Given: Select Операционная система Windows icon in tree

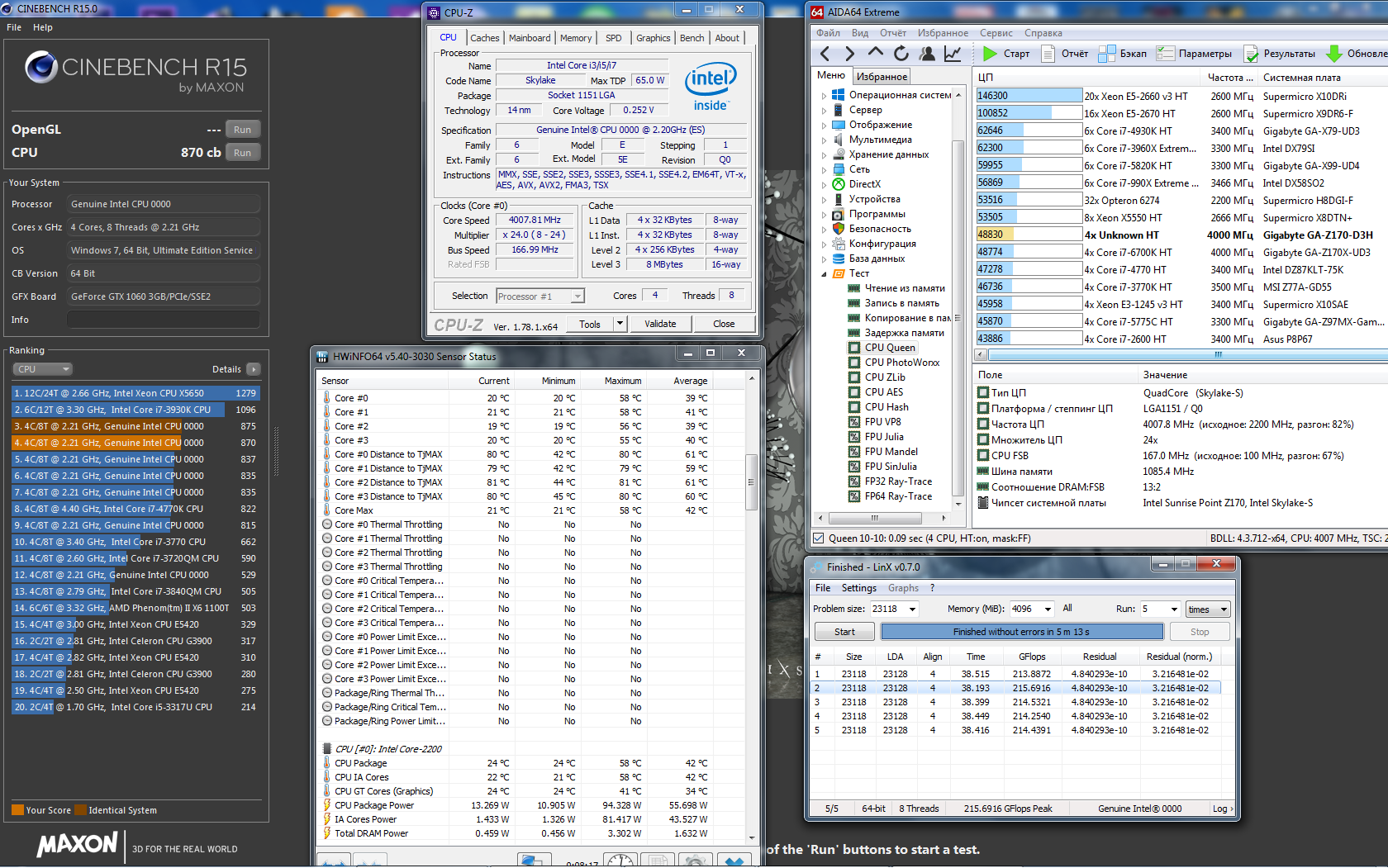Looking at the screenshot, I should pyautogui.click(x=839, y=95).
